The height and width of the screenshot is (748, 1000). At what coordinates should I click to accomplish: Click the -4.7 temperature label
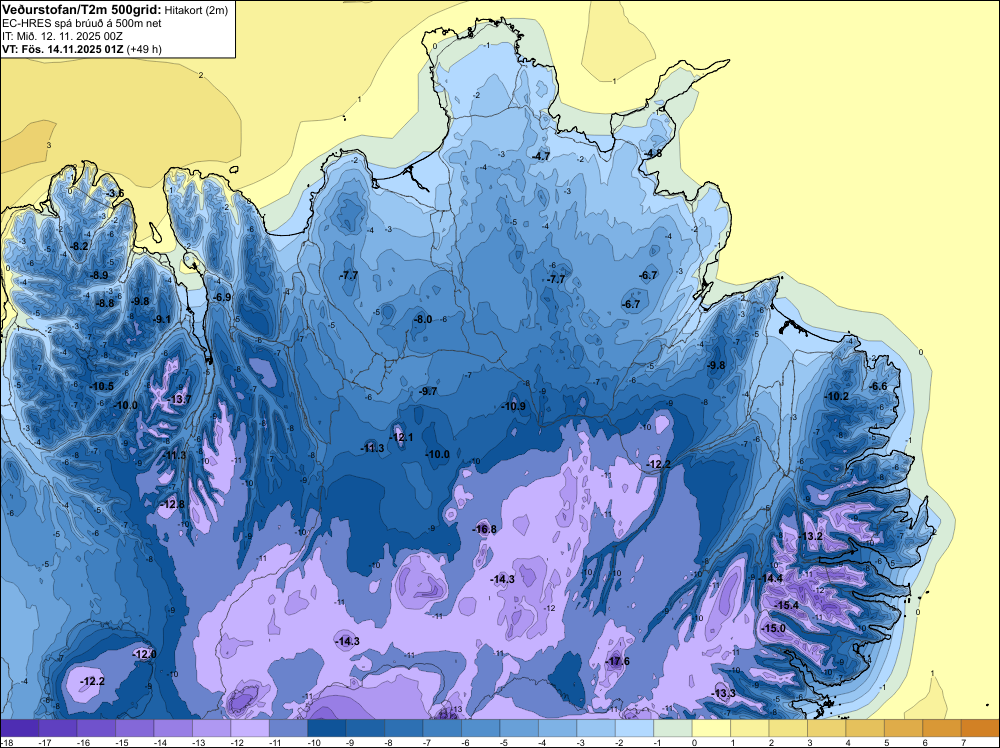541,156
